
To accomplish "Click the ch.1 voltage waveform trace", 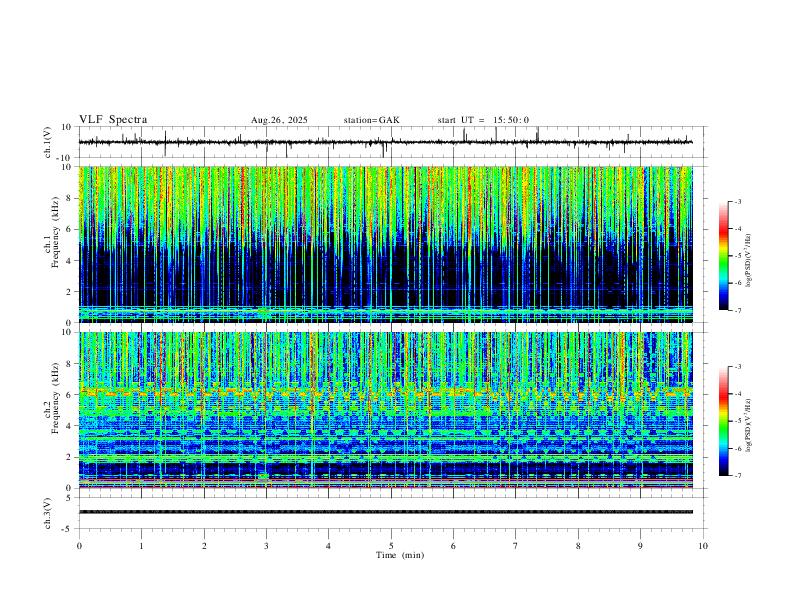I will pyautogui.click(x=386, y=142).
